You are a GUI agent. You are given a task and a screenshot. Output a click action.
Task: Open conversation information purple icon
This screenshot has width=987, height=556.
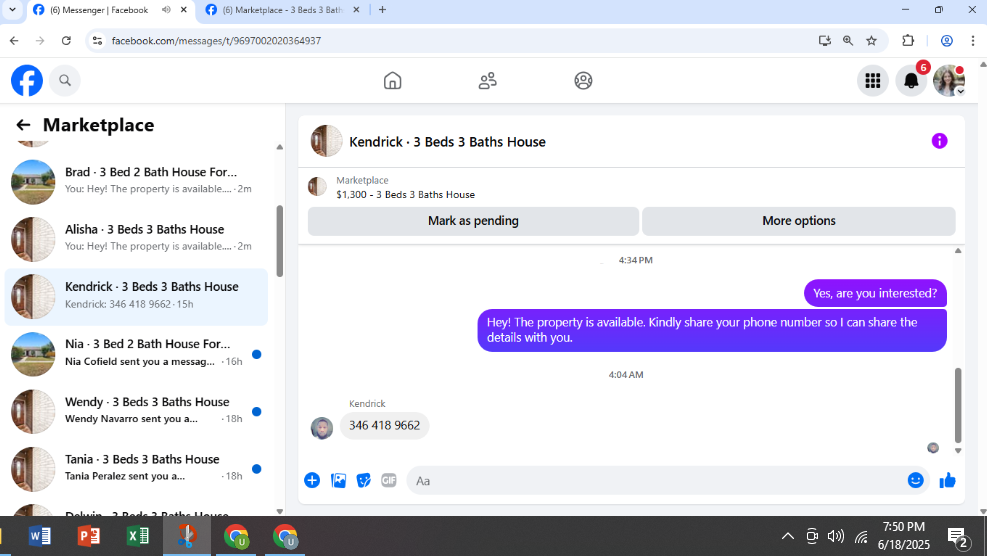coord(939,141)
